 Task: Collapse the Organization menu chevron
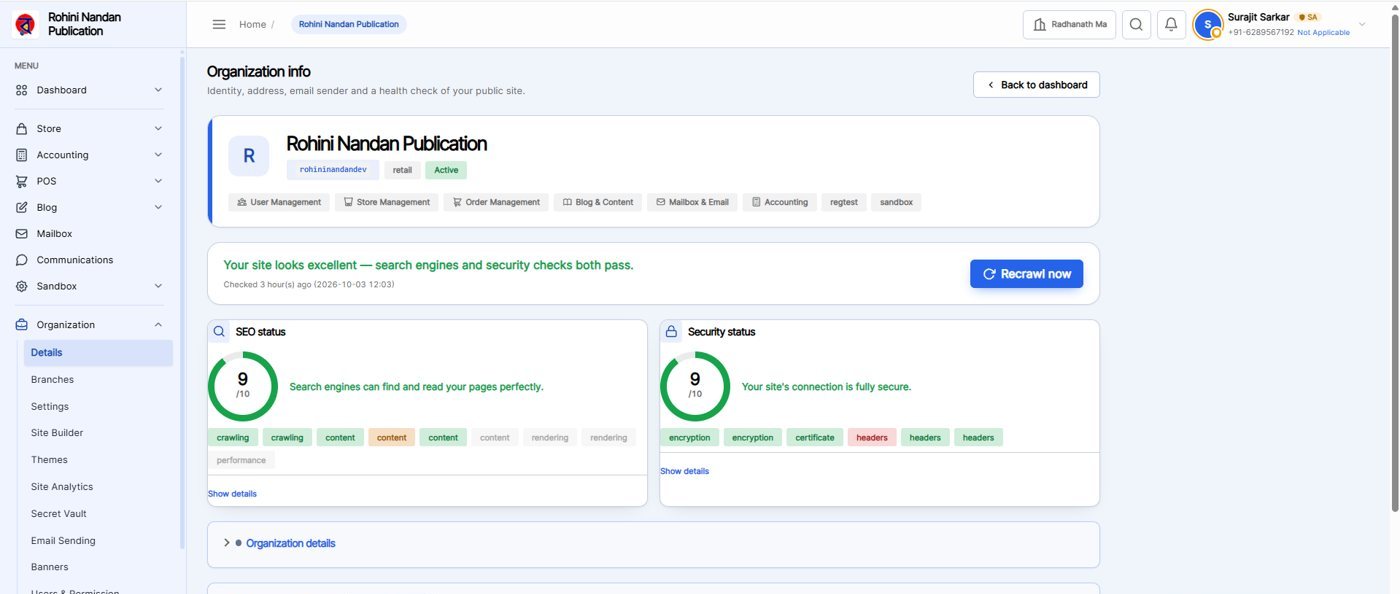(x=158, y=325)
